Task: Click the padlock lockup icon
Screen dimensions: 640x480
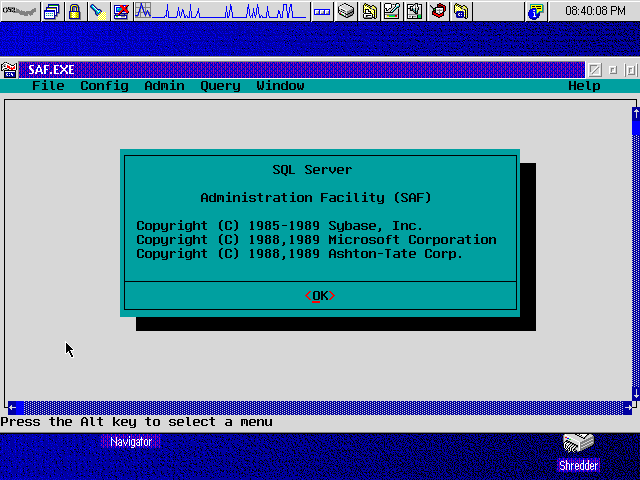Action: point(74,11)
